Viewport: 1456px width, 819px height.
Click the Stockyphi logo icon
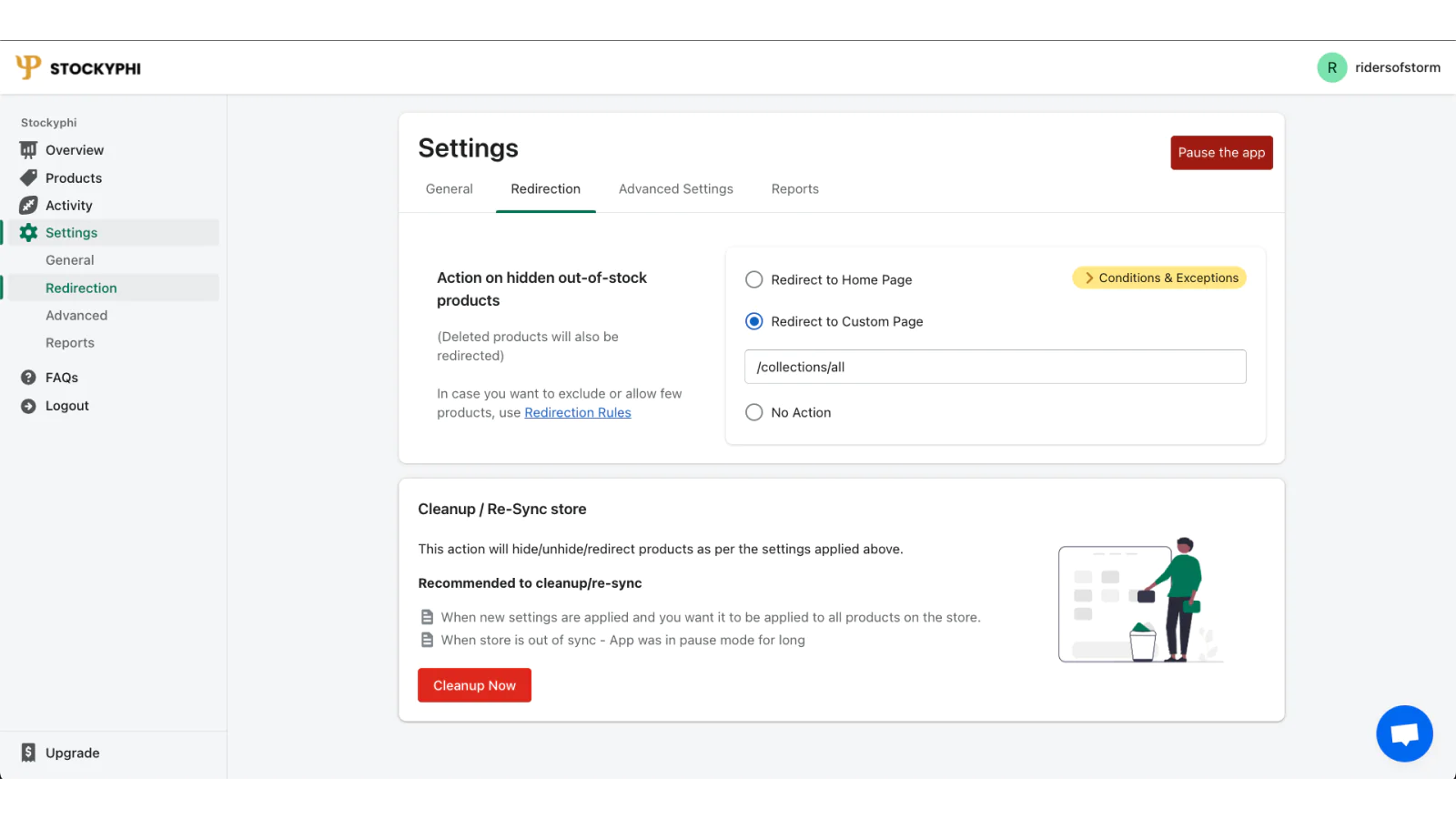28,66
